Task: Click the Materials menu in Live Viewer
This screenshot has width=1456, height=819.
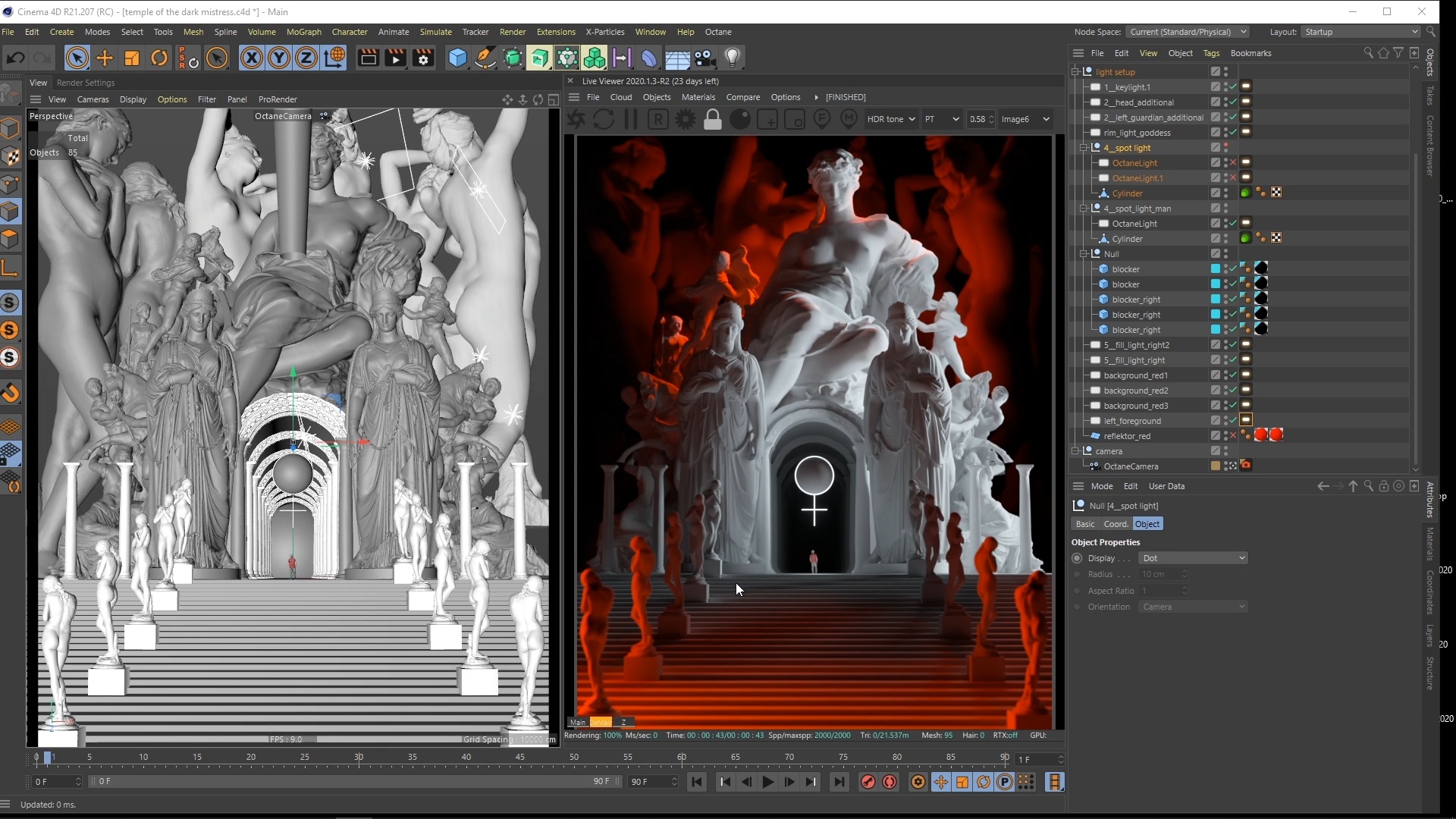Action: (698, 97)
